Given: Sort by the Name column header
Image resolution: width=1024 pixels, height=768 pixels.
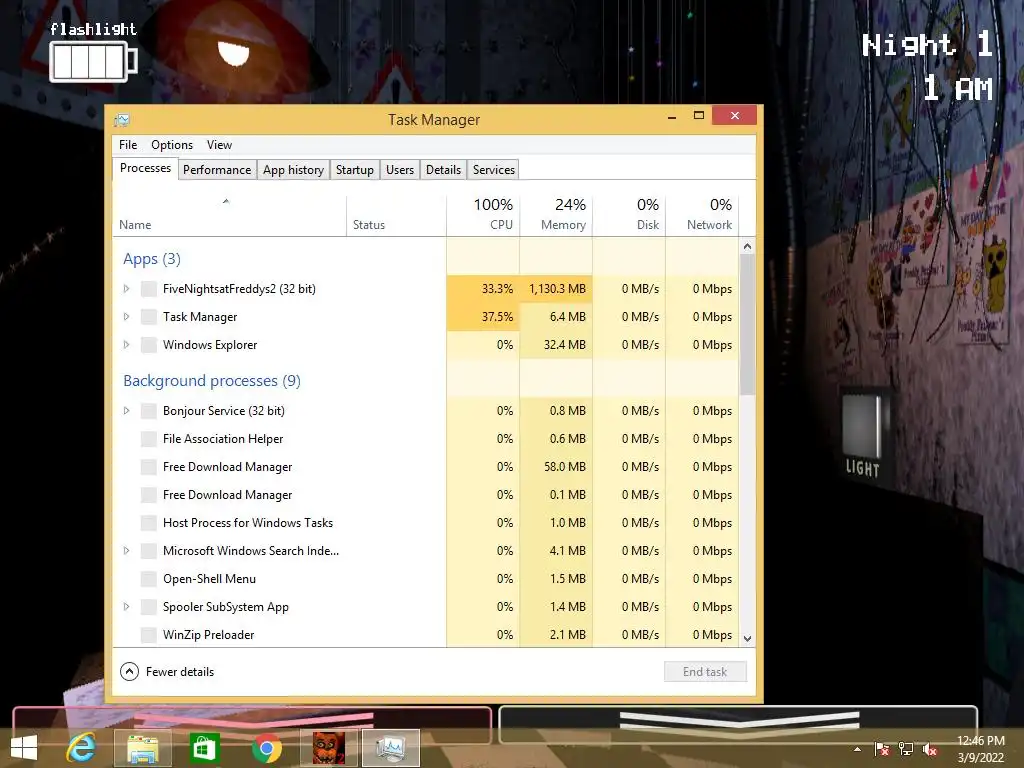Looking at the screenshot, I should 229,216.
